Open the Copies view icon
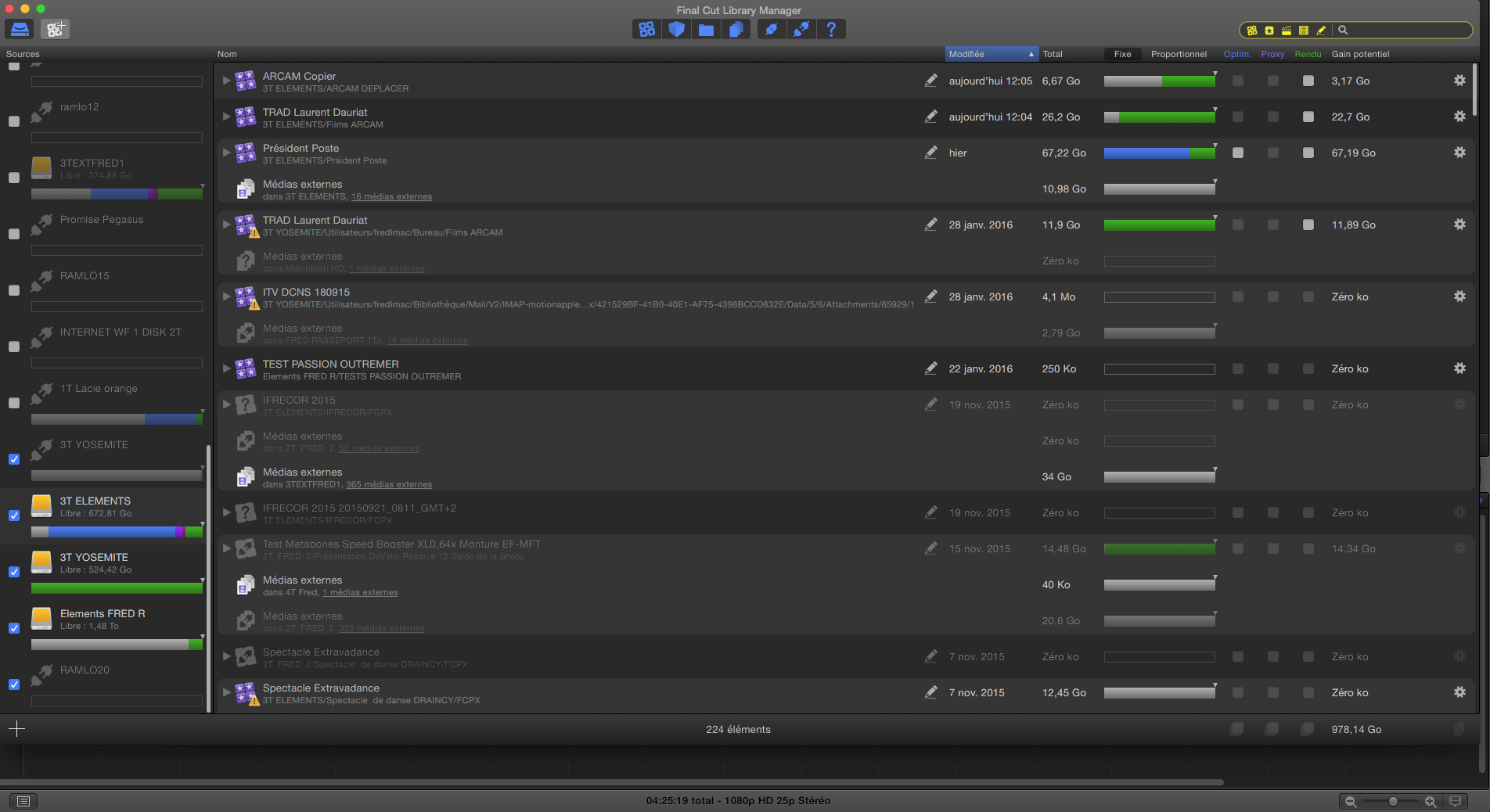Viewport: 1490px width, 812px height. point(736,29)
